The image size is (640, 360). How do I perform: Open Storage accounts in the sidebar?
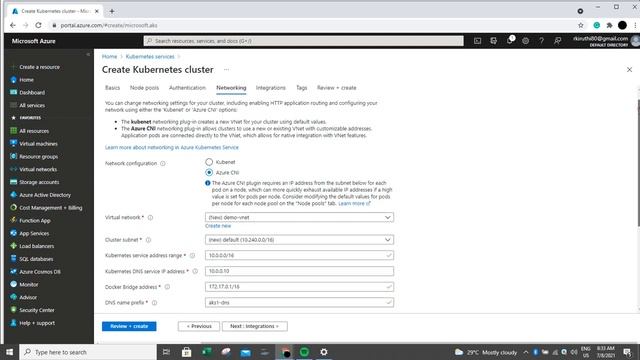point(39,182)
